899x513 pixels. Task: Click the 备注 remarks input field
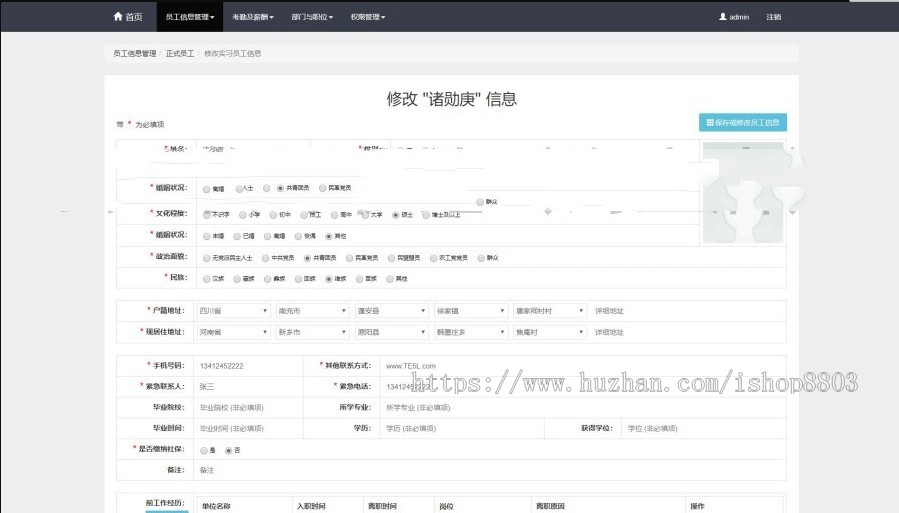click(x=490, y=470)
